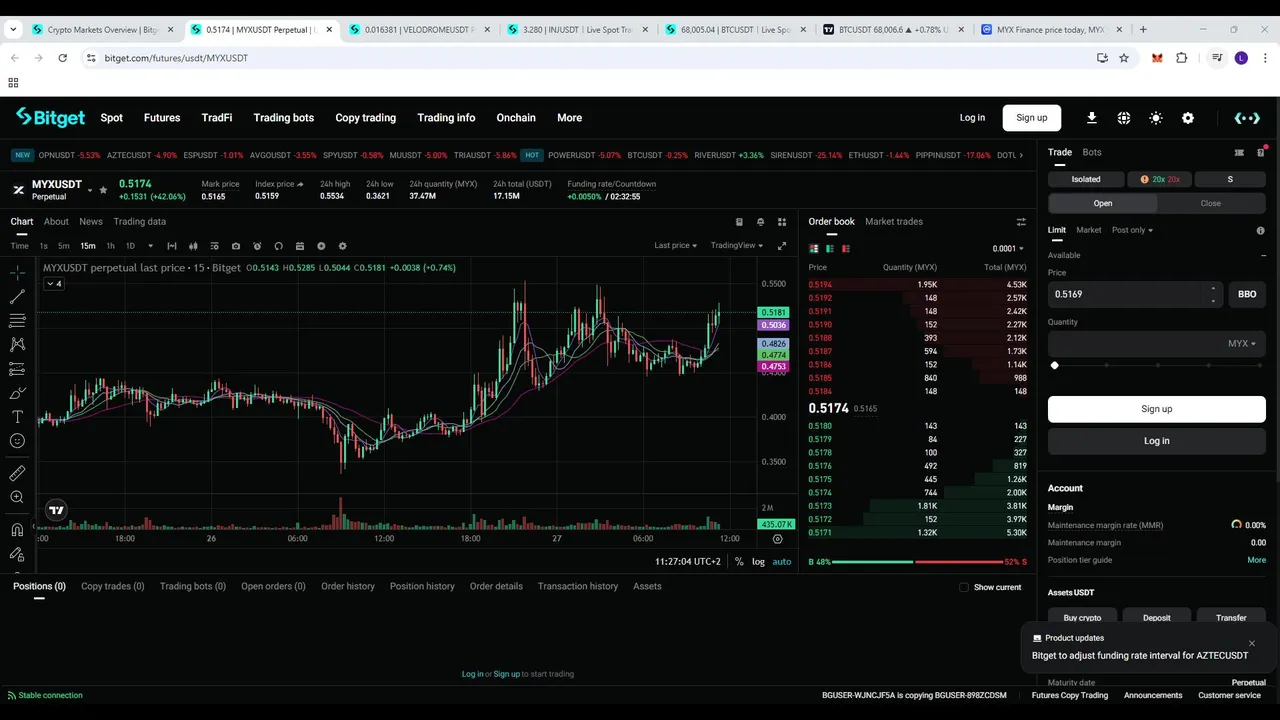Open the chart layout grid icon
The image size is (1280, 720).
click(782, 222)
